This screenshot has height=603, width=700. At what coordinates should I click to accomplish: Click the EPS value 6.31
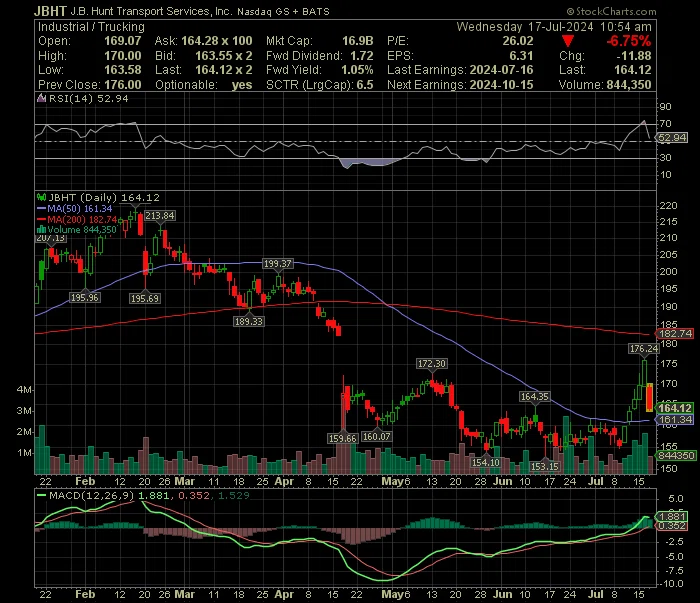(521, 56)
